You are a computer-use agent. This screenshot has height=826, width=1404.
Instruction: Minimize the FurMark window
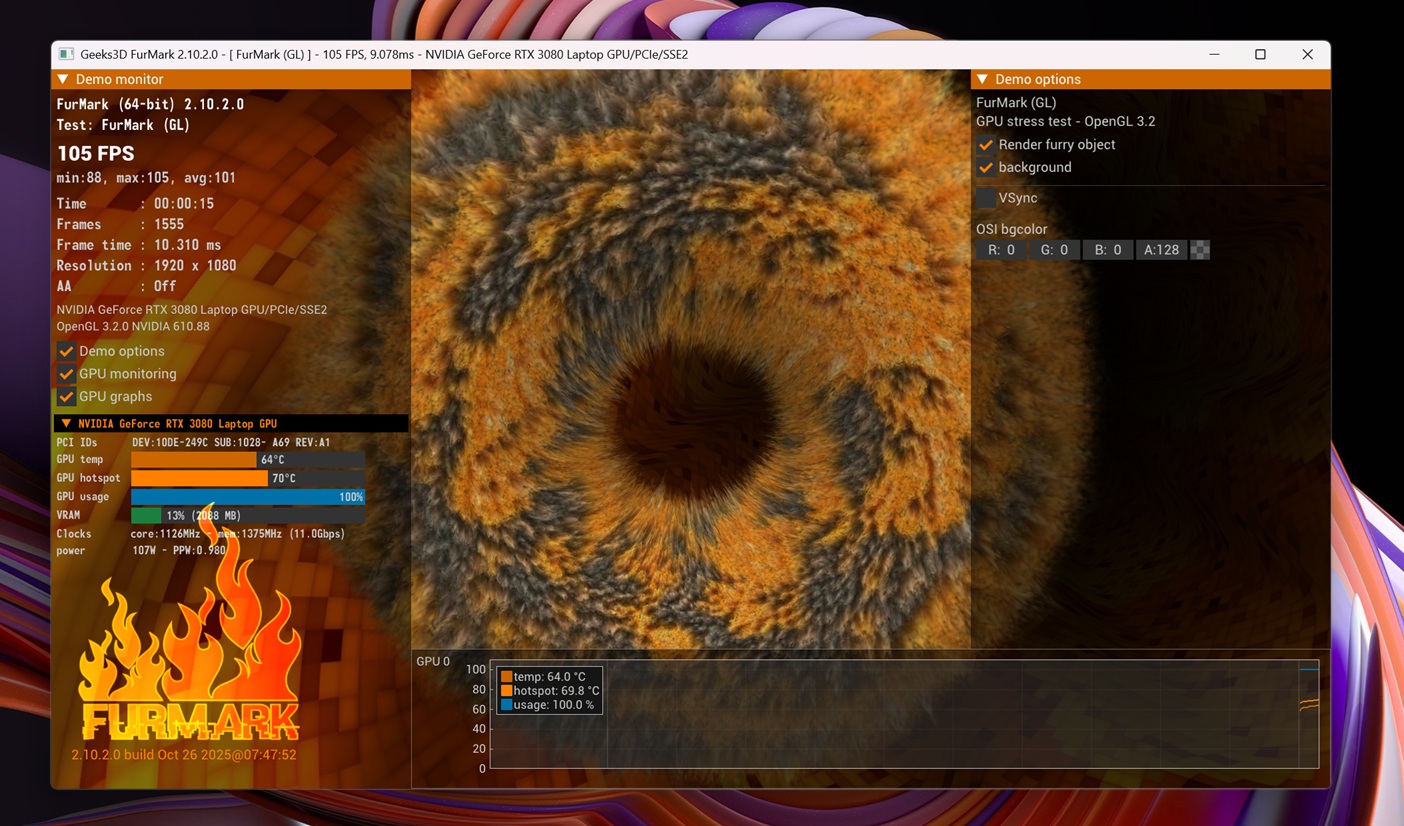pyautogui.click(x=1214, y=54)
